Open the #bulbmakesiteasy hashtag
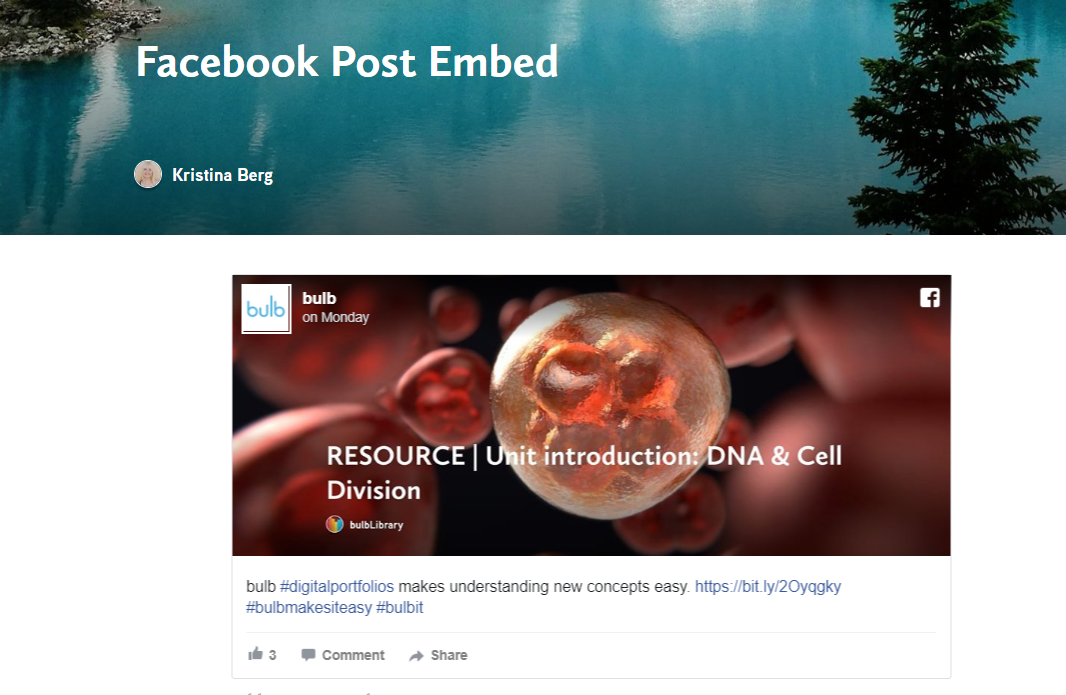Image resolution: width=1066 pixels, height=695 pixels. tap(309, 607)
